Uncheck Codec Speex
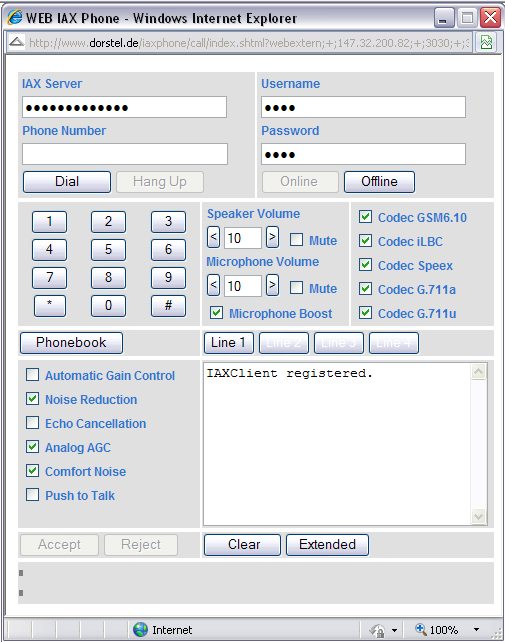This screenshot has width=505, height=642. [x=365, y=264]
